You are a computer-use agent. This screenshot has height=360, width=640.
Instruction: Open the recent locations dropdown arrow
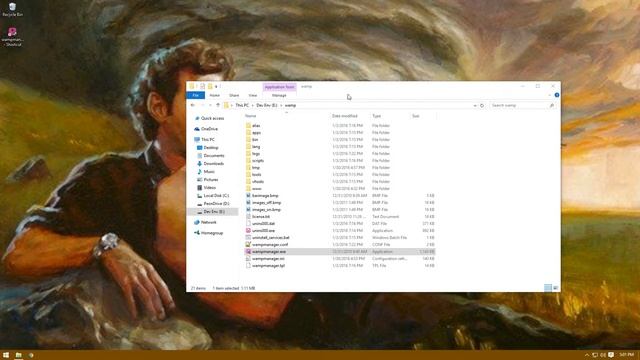(x=210, y=105)
